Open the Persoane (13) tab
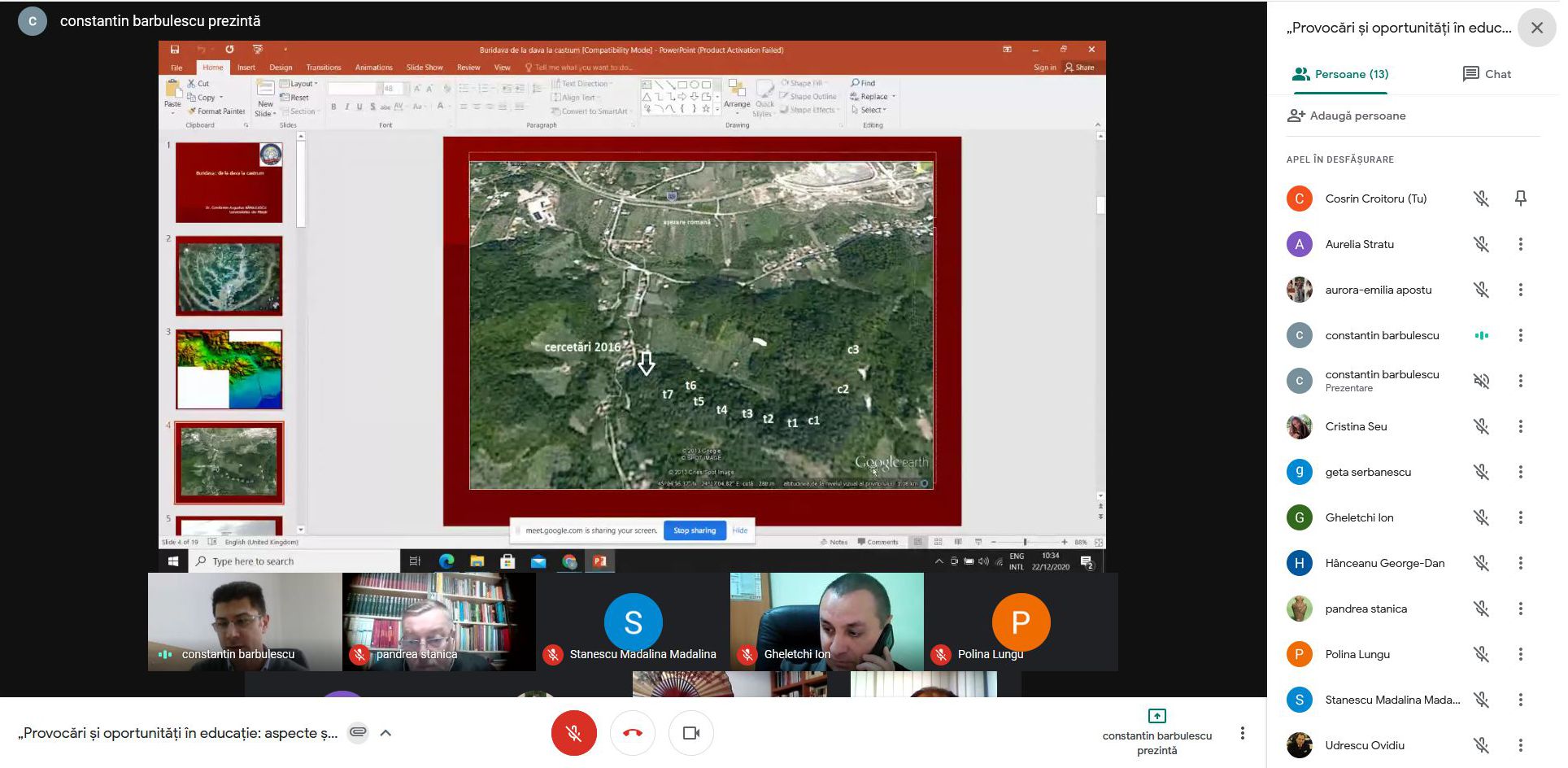1568x768 pixels. point(1340,74)
